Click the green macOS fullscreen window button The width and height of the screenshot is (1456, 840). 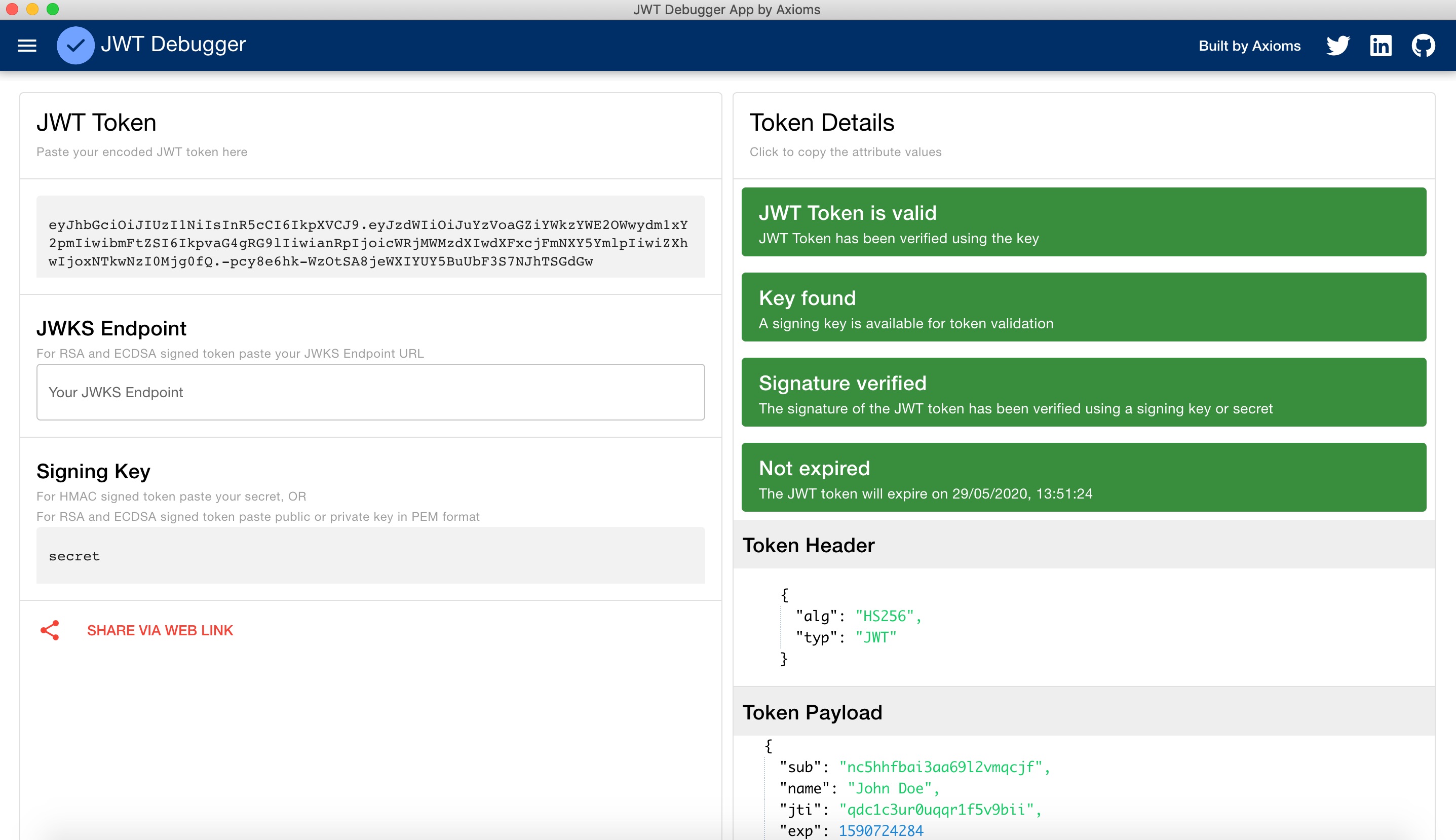[53, 9]
